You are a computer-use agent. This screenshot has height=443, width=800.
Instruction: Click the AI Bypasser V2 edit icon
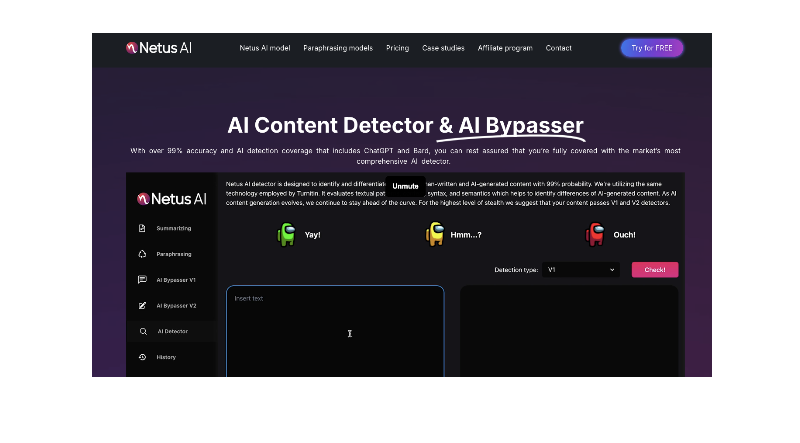pyautogui.click(x=142, y=305)
